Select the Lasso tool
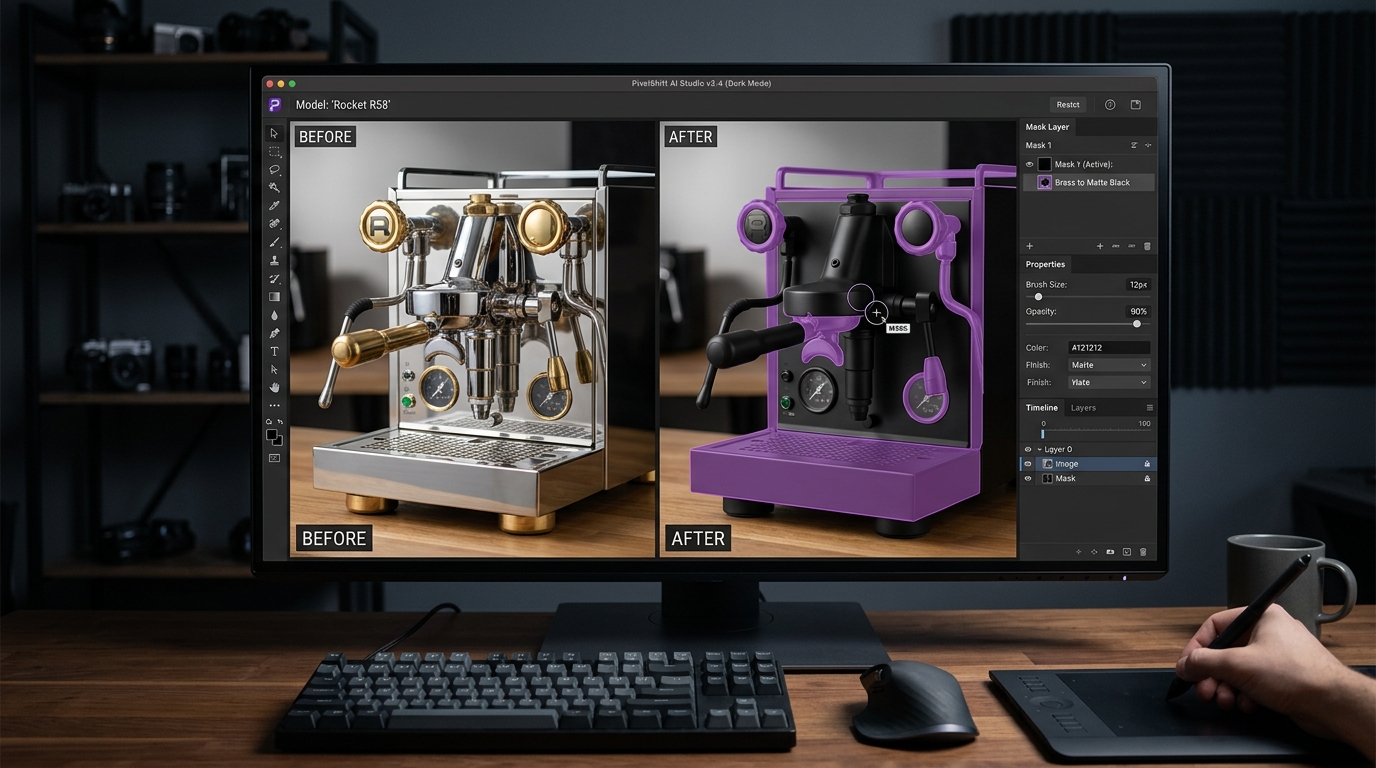Screen dimensions: 1376x768 click(274, 169)
